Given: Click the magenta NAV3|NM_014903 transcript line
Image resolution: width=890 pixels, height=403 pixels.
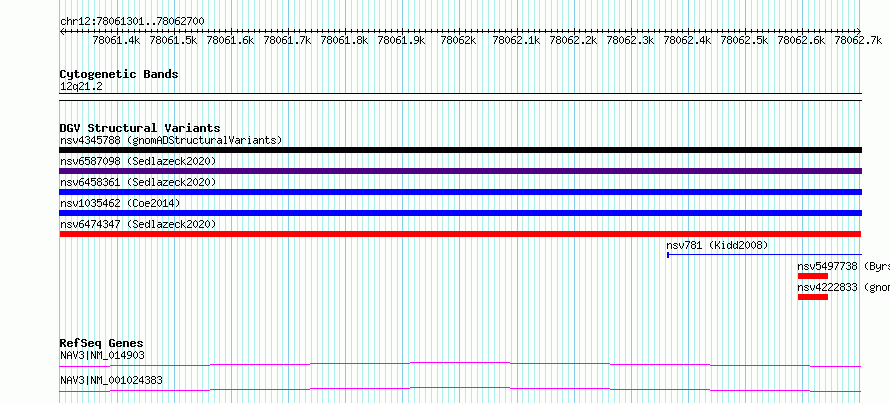Looking at the screenshot, I should [x=460, y=364].
